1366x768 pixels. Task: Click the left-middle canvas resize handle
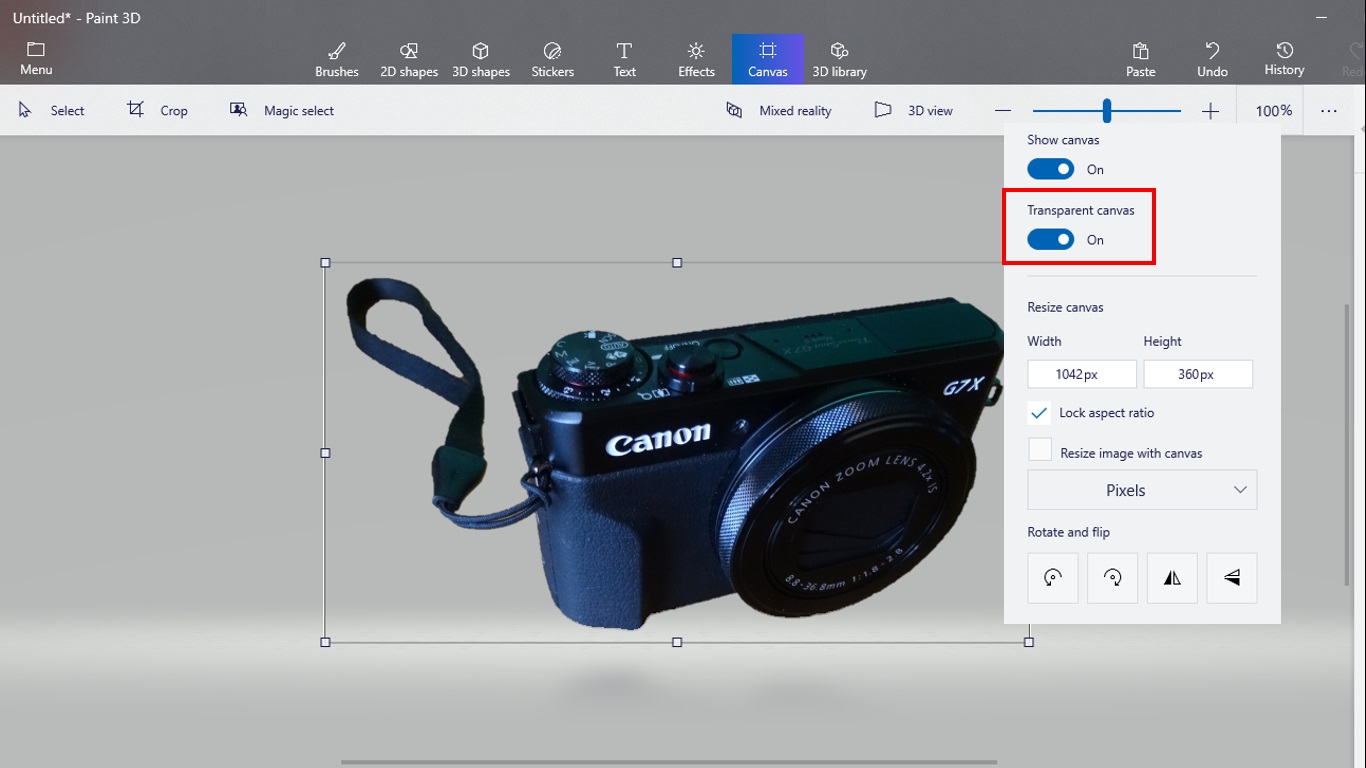pos(325,453)
